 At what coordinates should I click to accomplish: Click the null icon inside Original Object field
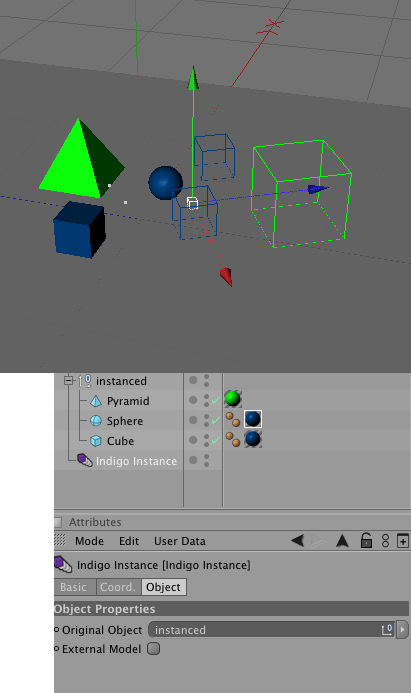click(387, 629)
